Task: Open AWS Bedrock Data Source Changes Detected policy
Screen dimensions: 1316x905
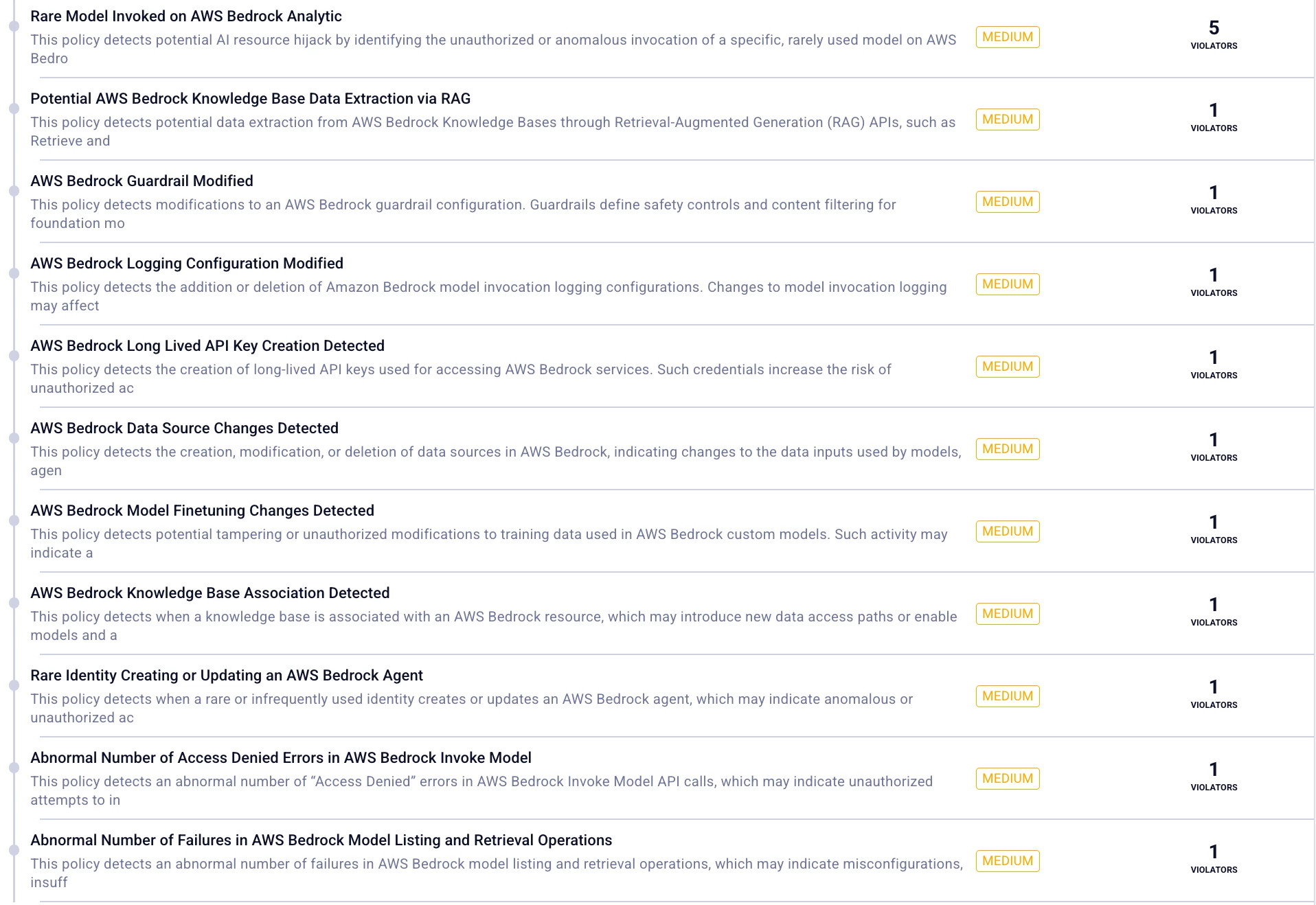Action: tap(185, 428)
